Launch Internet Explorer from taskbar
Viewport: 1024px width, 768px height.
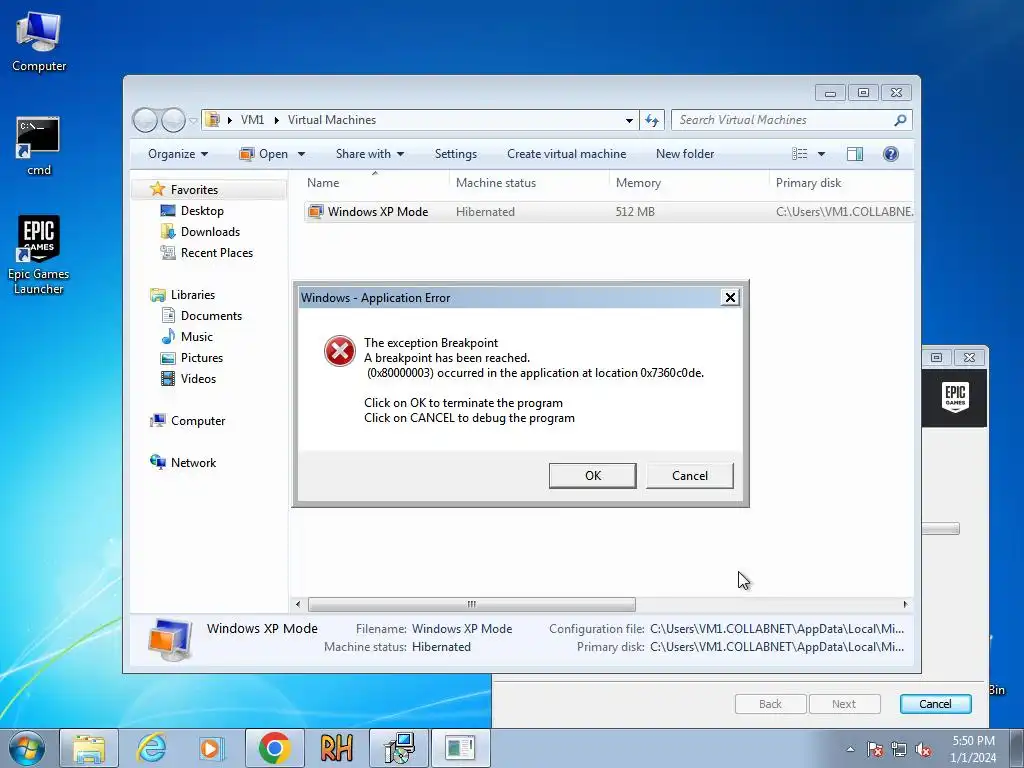pos(151,748)
